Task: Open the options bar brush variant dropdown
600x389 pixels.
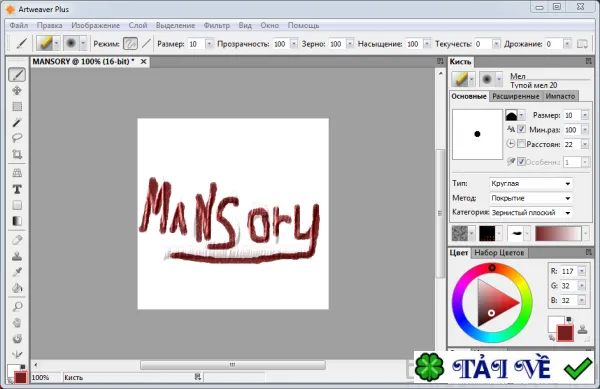Action: [x=83, y=43]
